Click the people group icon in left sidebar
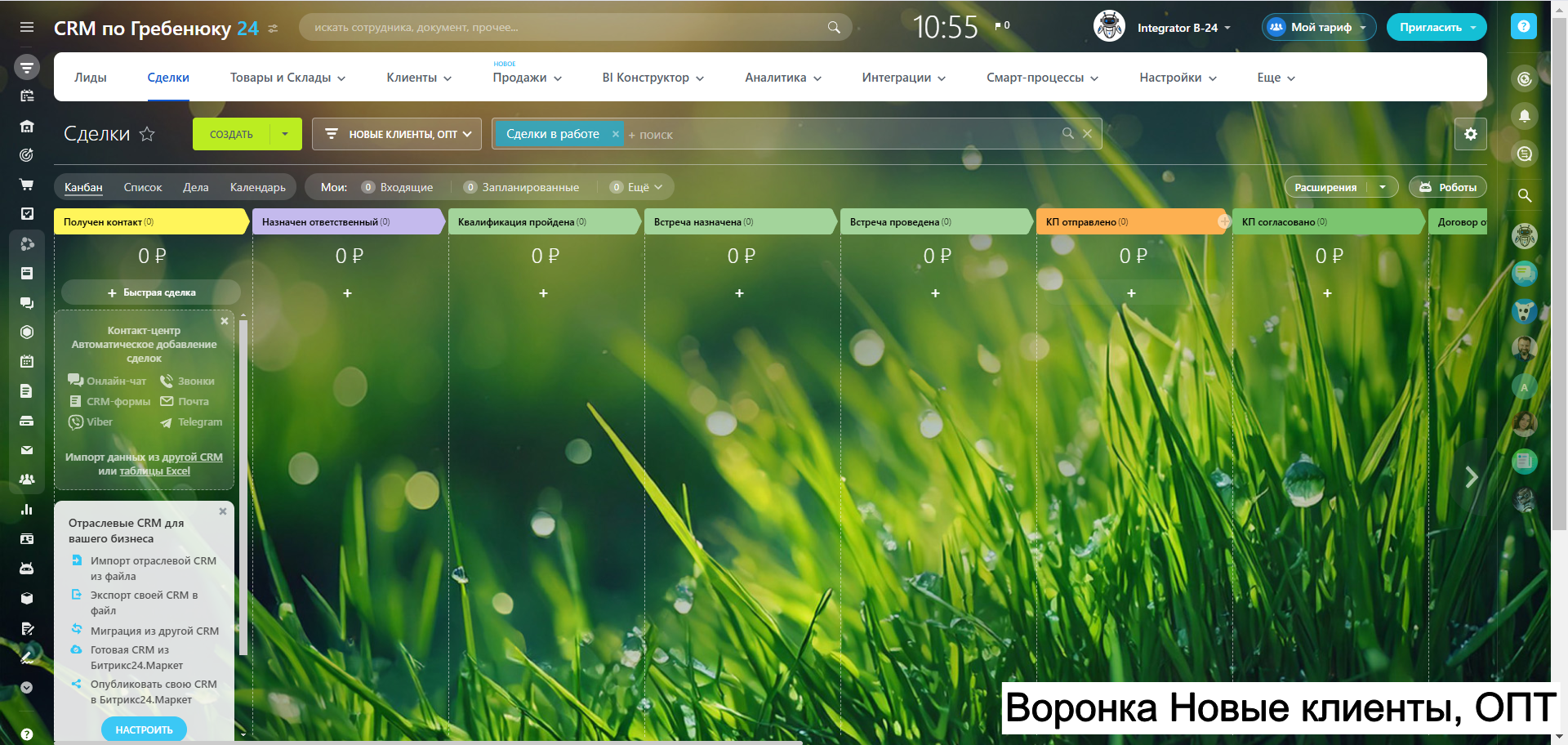1568x745 pixels. 27,480
